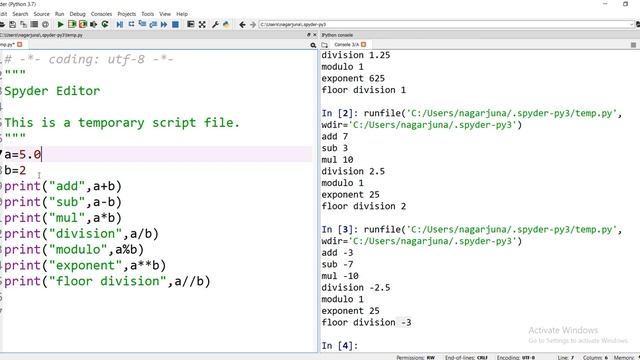
Task: Click 'mul -10' console output
Action: [340, 276]
